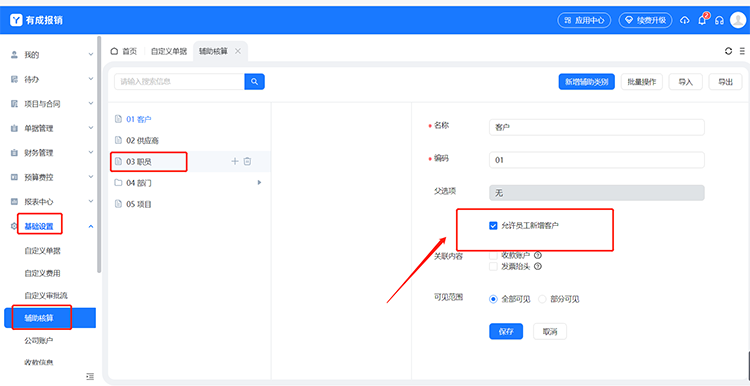This screenshot has width=750, height=386.
Task: Click the 项目与合同 sidebar icon
Action: [14, 104]
